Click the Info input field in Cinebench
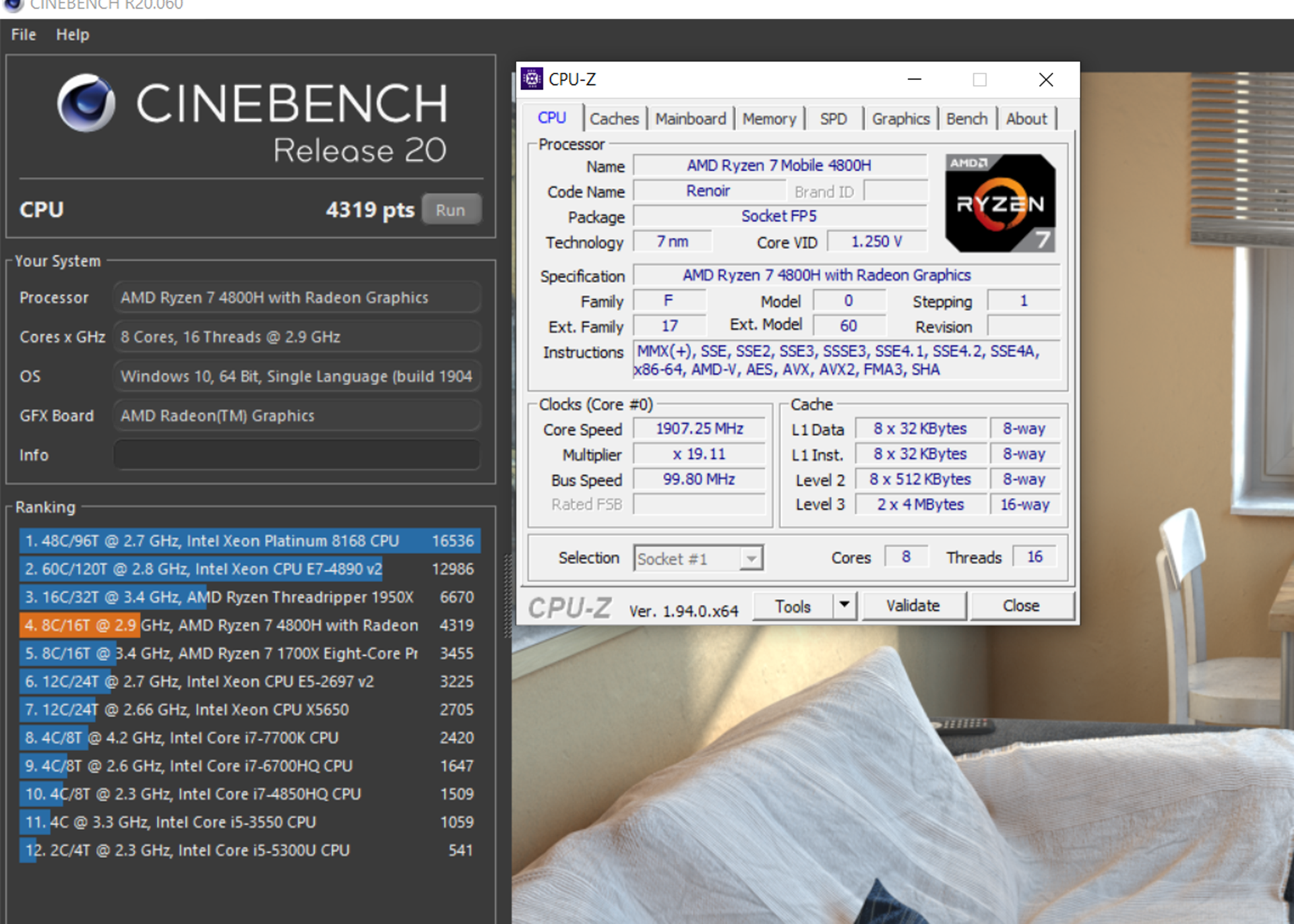Screen dimensions: 1294x924 point(297,455)
